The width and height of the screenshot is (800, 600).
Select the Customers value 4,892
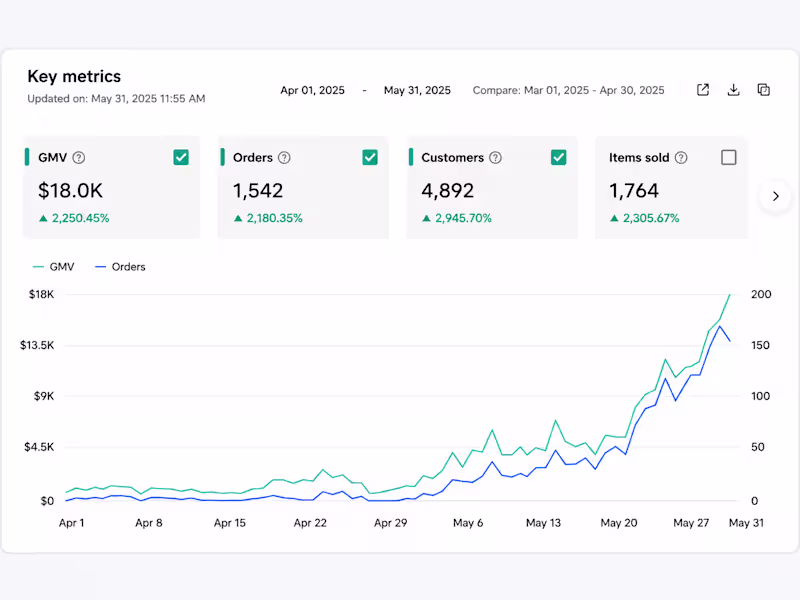447,191
